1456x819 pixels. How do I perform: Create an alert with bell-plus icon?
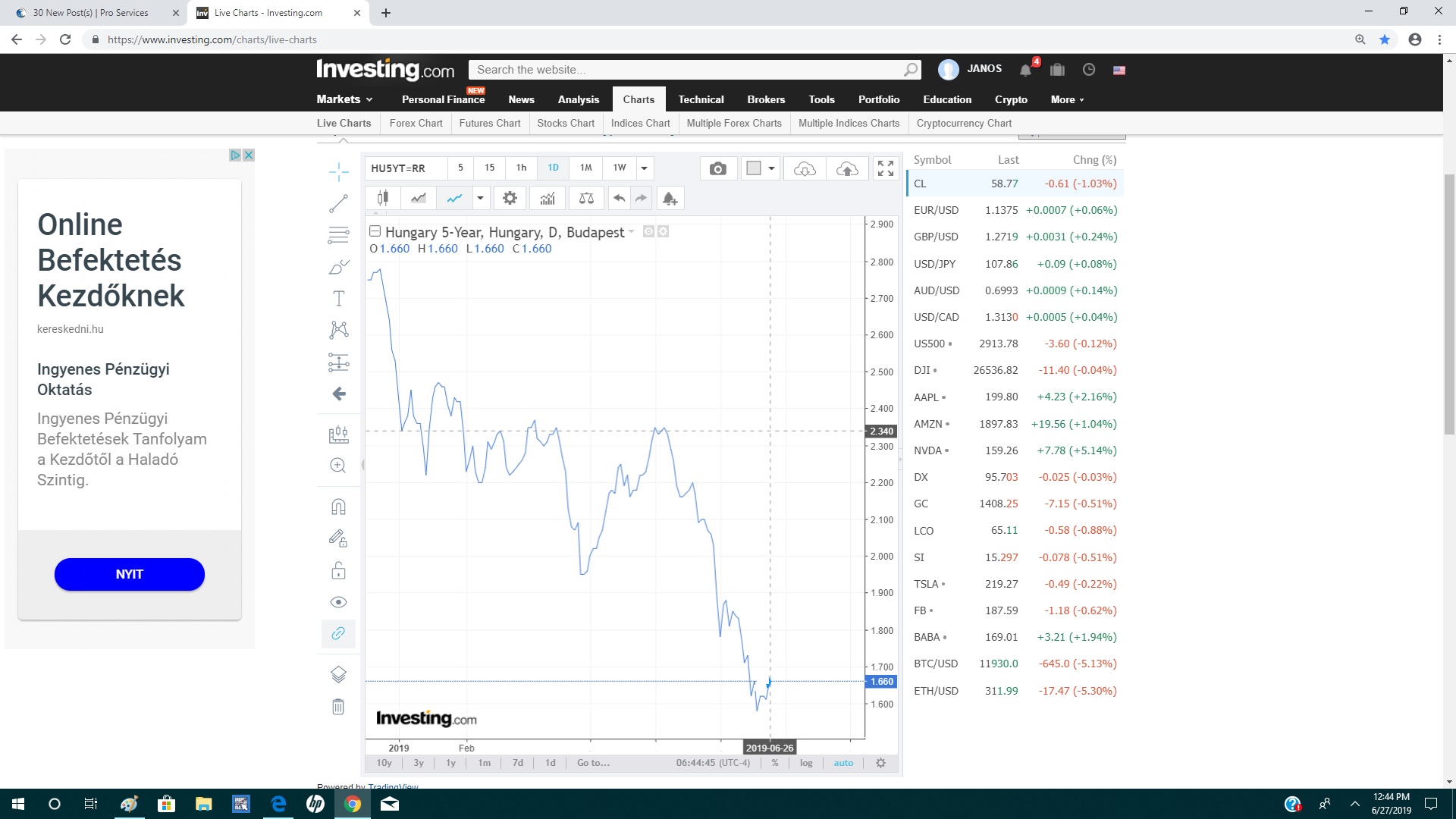click(x=670, y=199)
